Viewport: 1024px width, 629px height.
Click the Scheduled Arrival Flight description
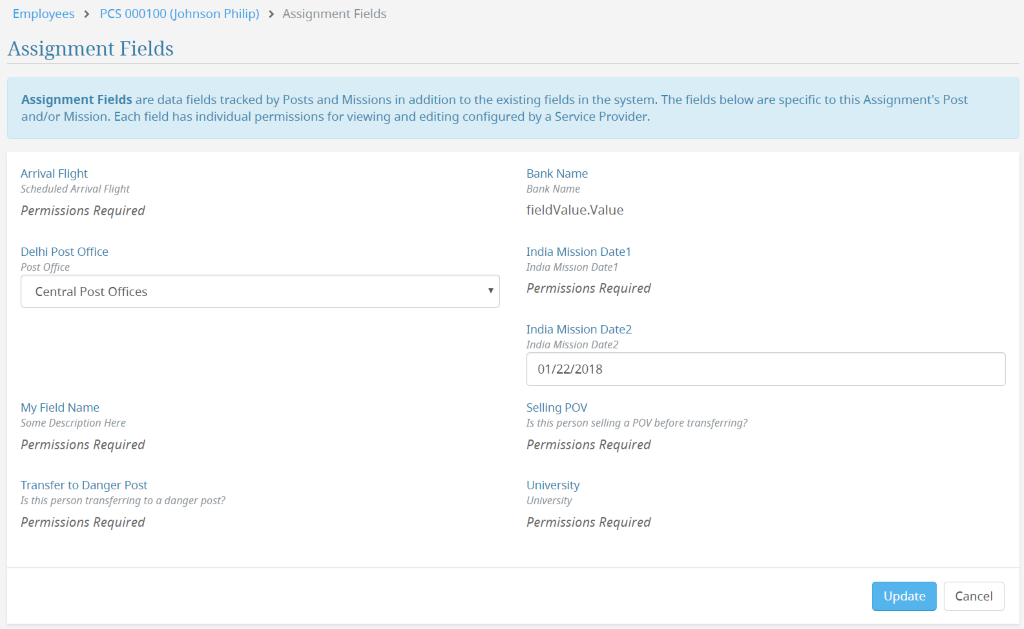pos(75,189)
